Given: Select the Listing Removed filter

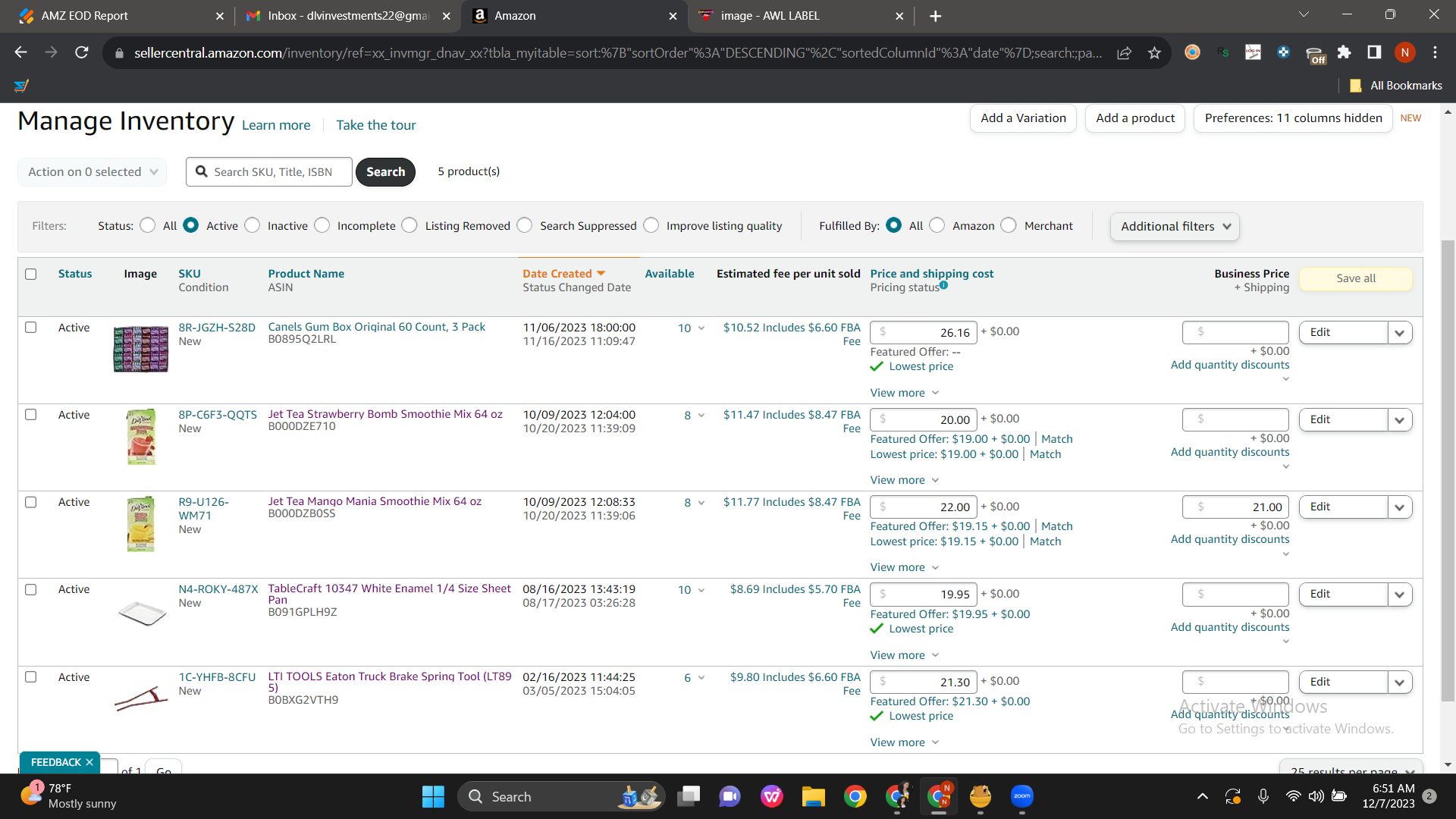Looking at the screenshot, I should point(409,225).
